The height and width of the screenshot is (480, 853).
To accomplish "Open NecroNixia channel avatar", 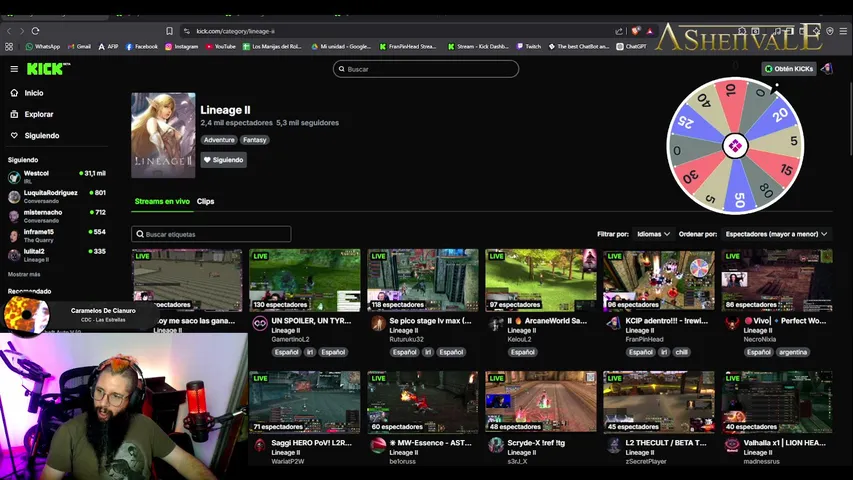I will (x=732, y=323).
